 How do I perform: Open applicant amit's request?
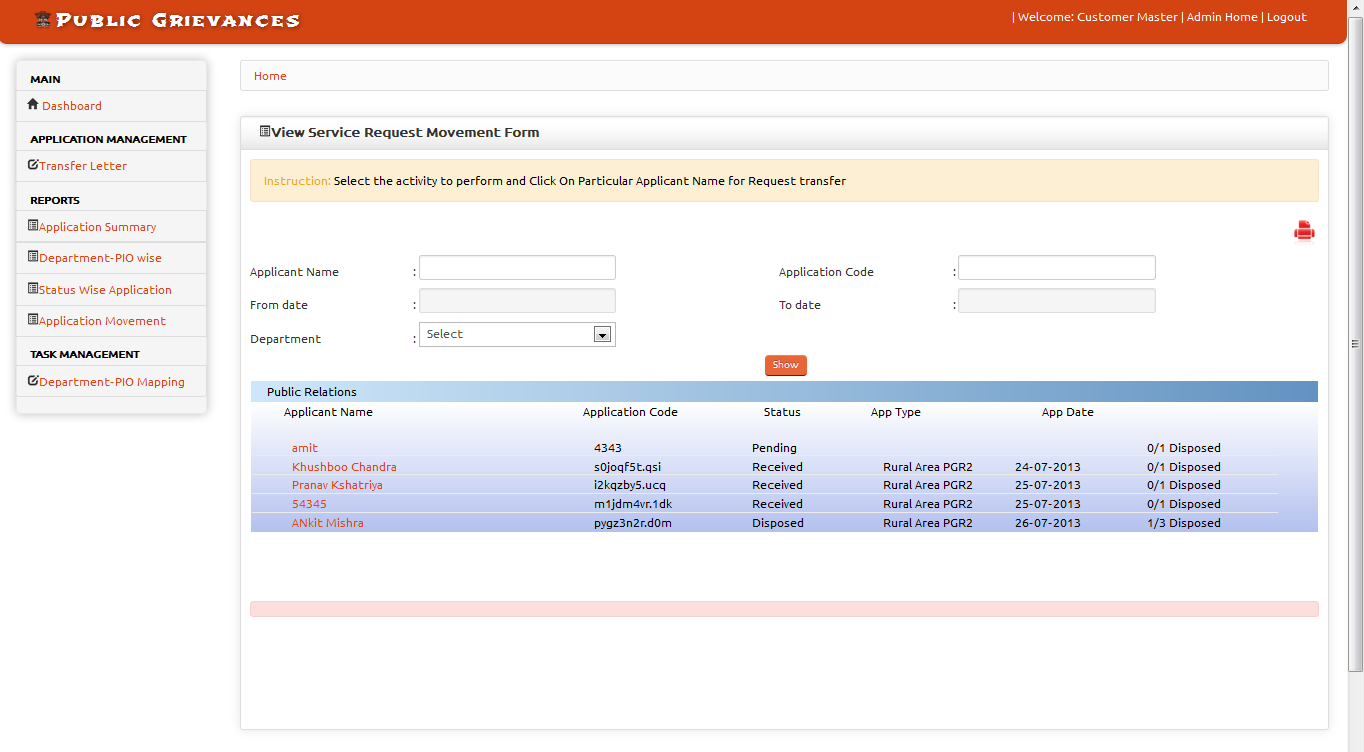point(305,448)
